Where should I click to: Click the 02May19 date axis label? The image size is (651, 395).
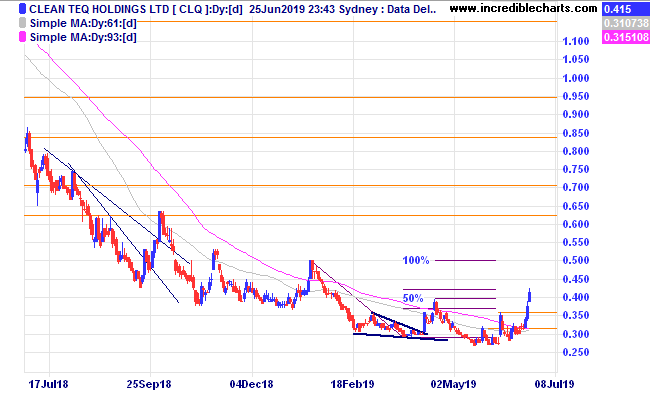click(453, 384)
